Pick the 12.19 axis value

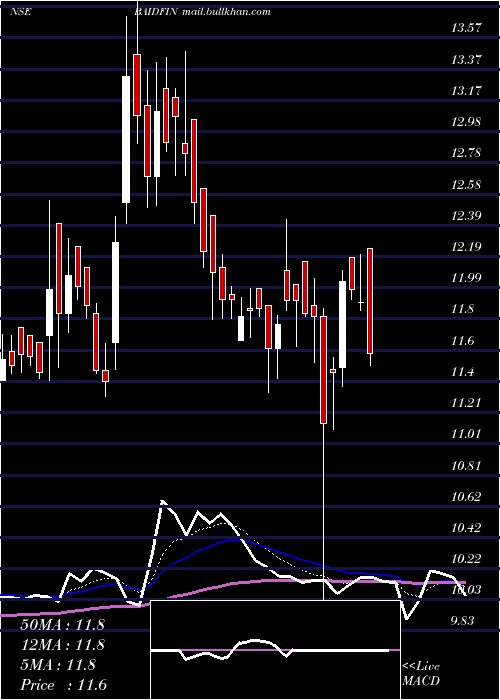pos(466,247)
